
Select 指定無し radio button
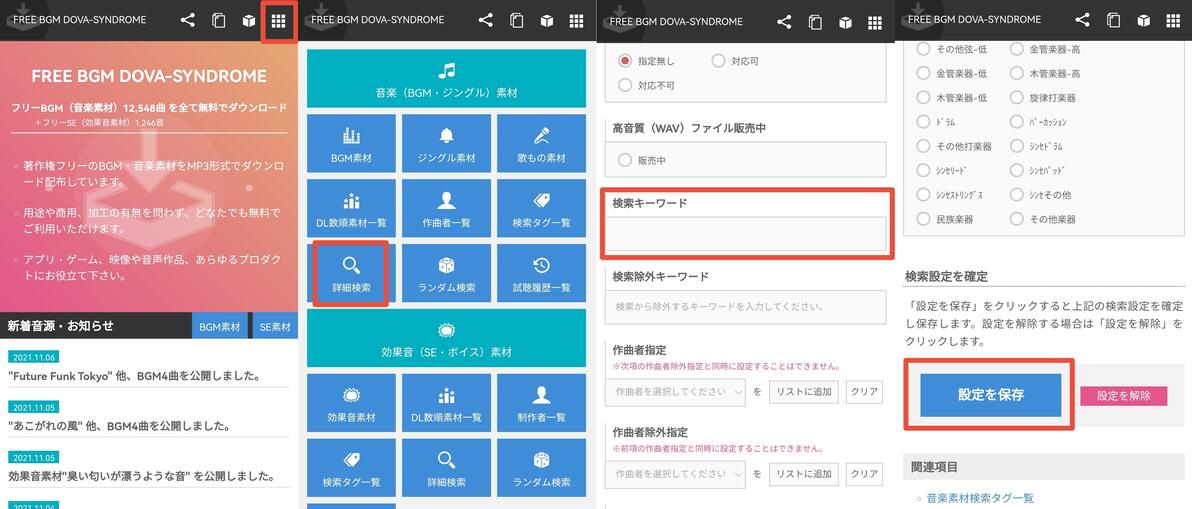(x=626, y=61)
